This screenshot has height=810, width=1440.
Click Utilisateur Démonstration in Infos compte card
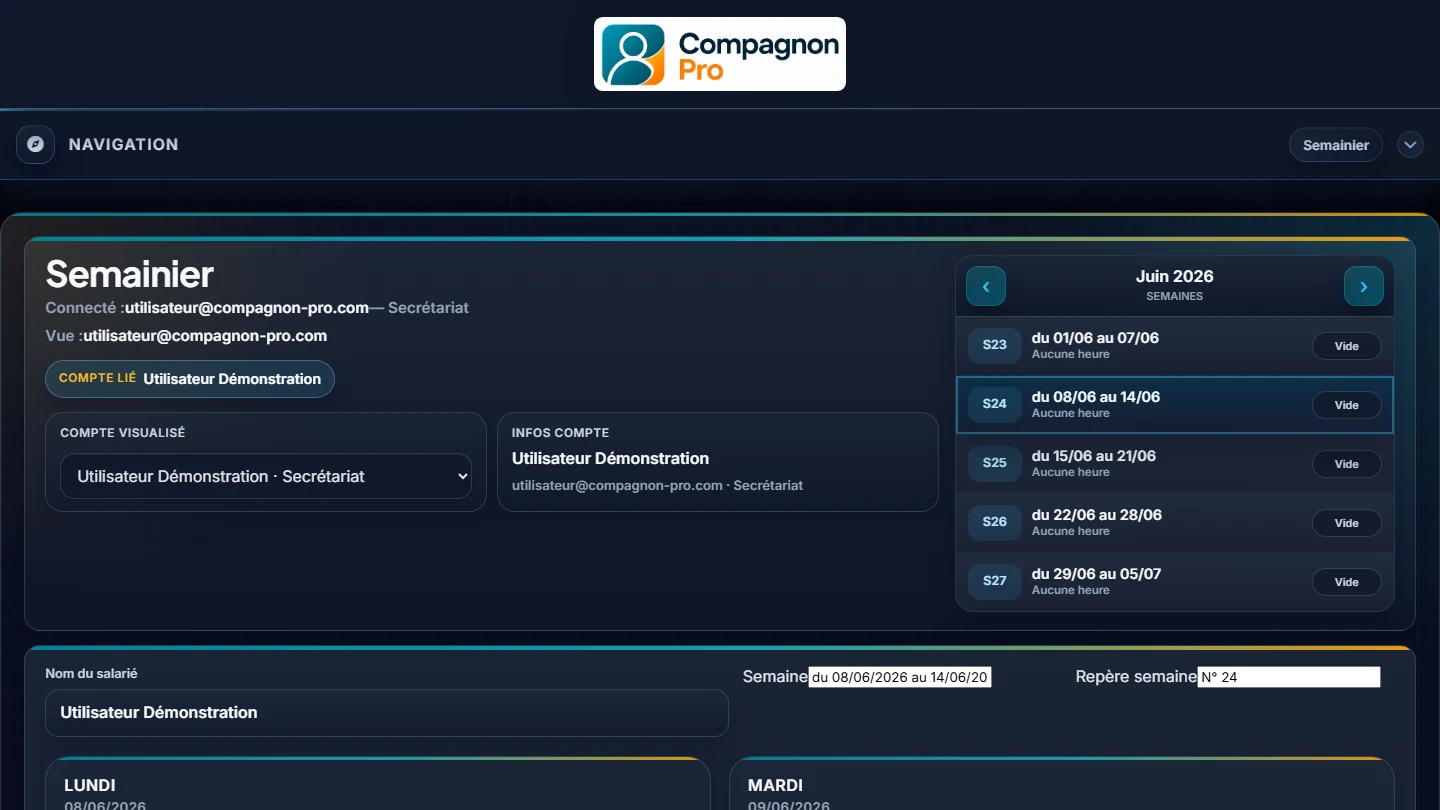tap(610, 459)
